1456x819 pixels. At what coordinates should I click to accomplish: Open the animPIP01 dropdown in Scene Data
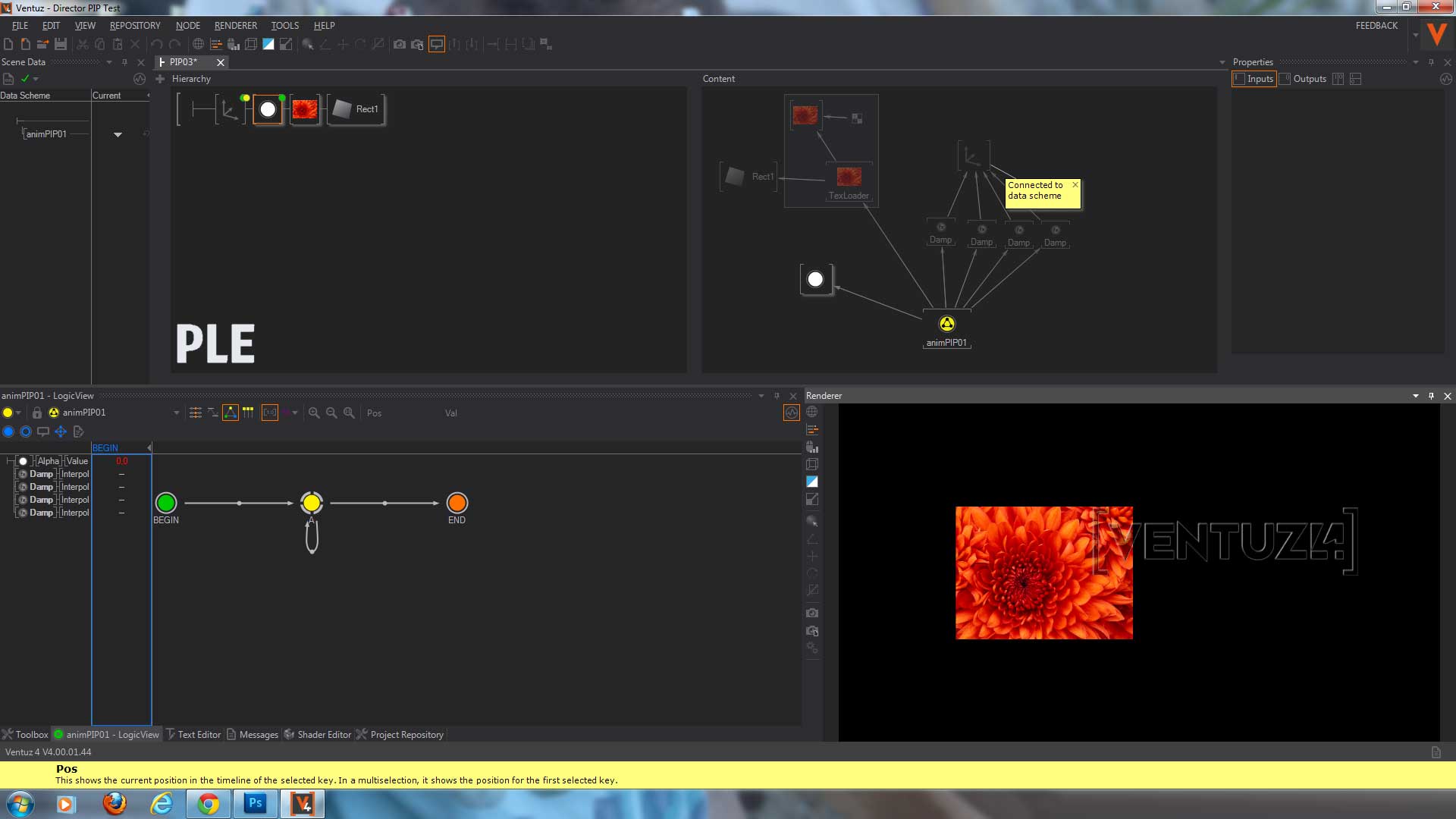pyautogui.click(x=118, y=135)
